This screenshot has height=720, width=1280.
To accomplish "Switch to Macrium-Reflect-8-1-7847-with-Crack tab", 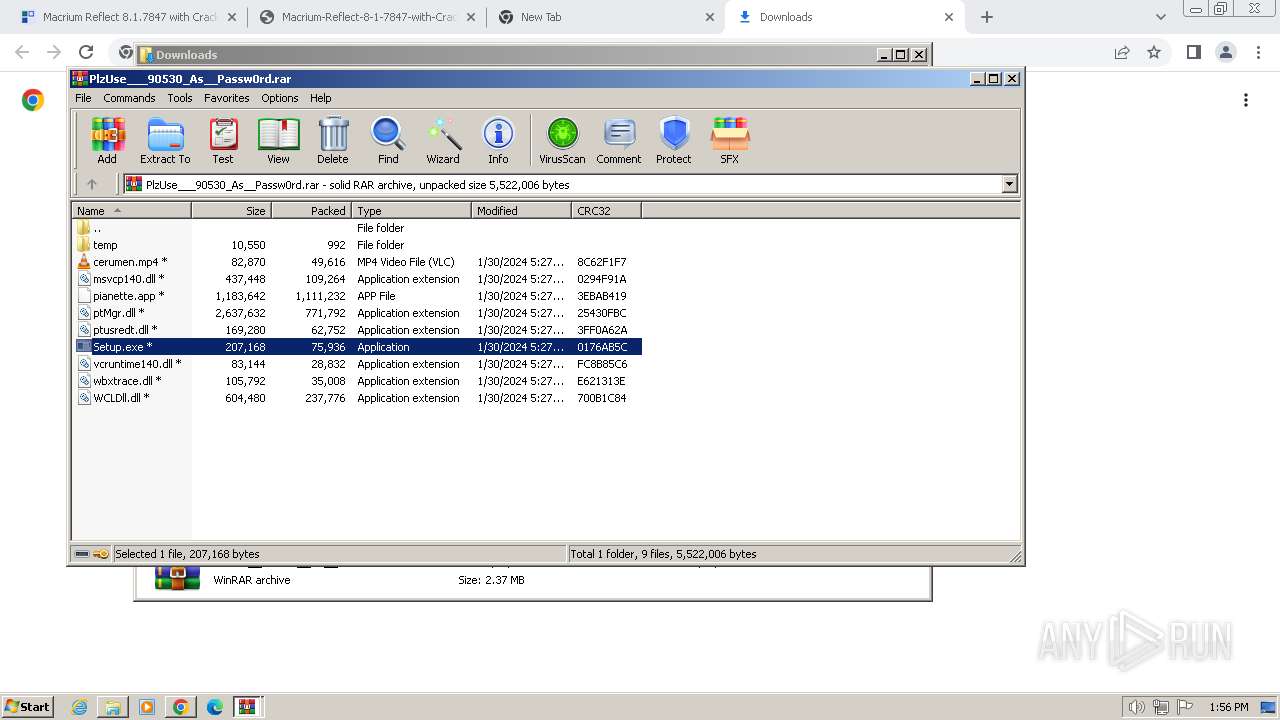I will click(x=367, y=17).
